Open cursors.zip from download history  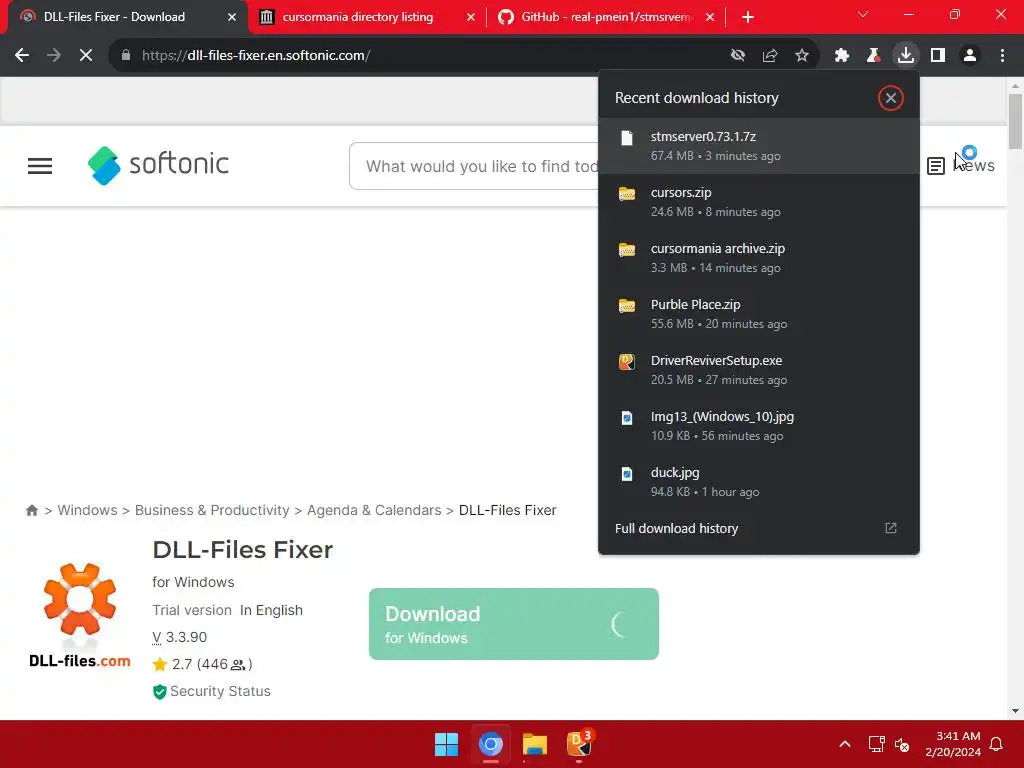(759, 202)
